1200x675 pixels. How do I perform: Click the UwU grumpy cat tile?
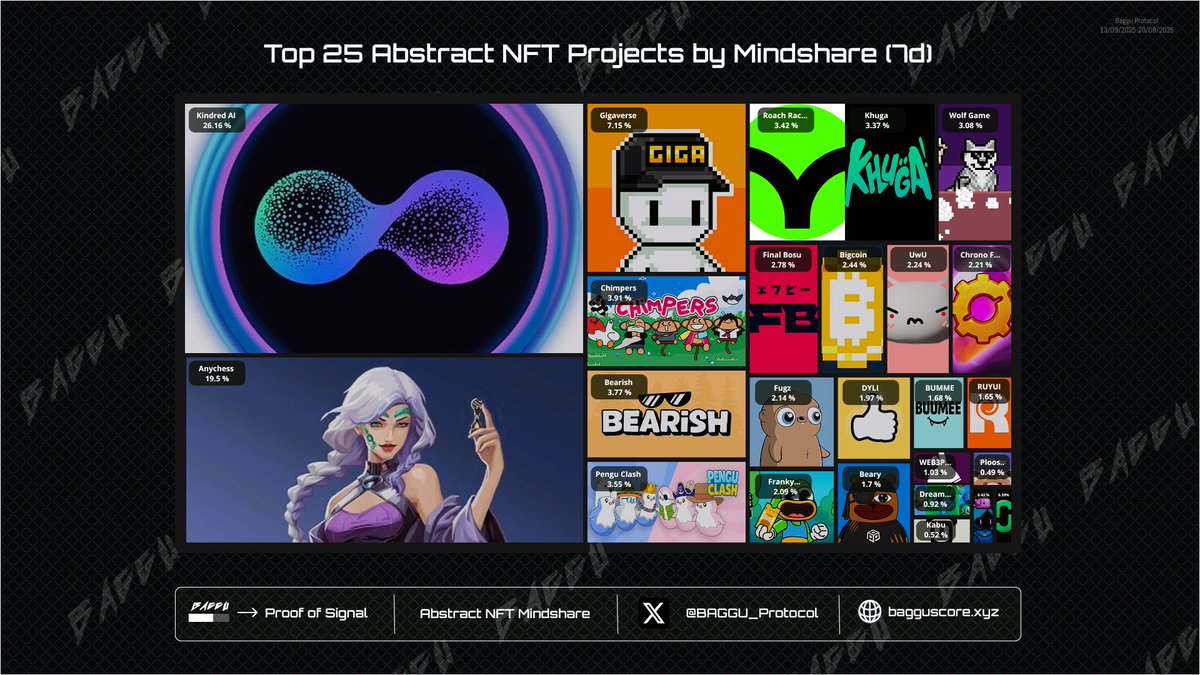pyautogui.click(x=918, y=309)
